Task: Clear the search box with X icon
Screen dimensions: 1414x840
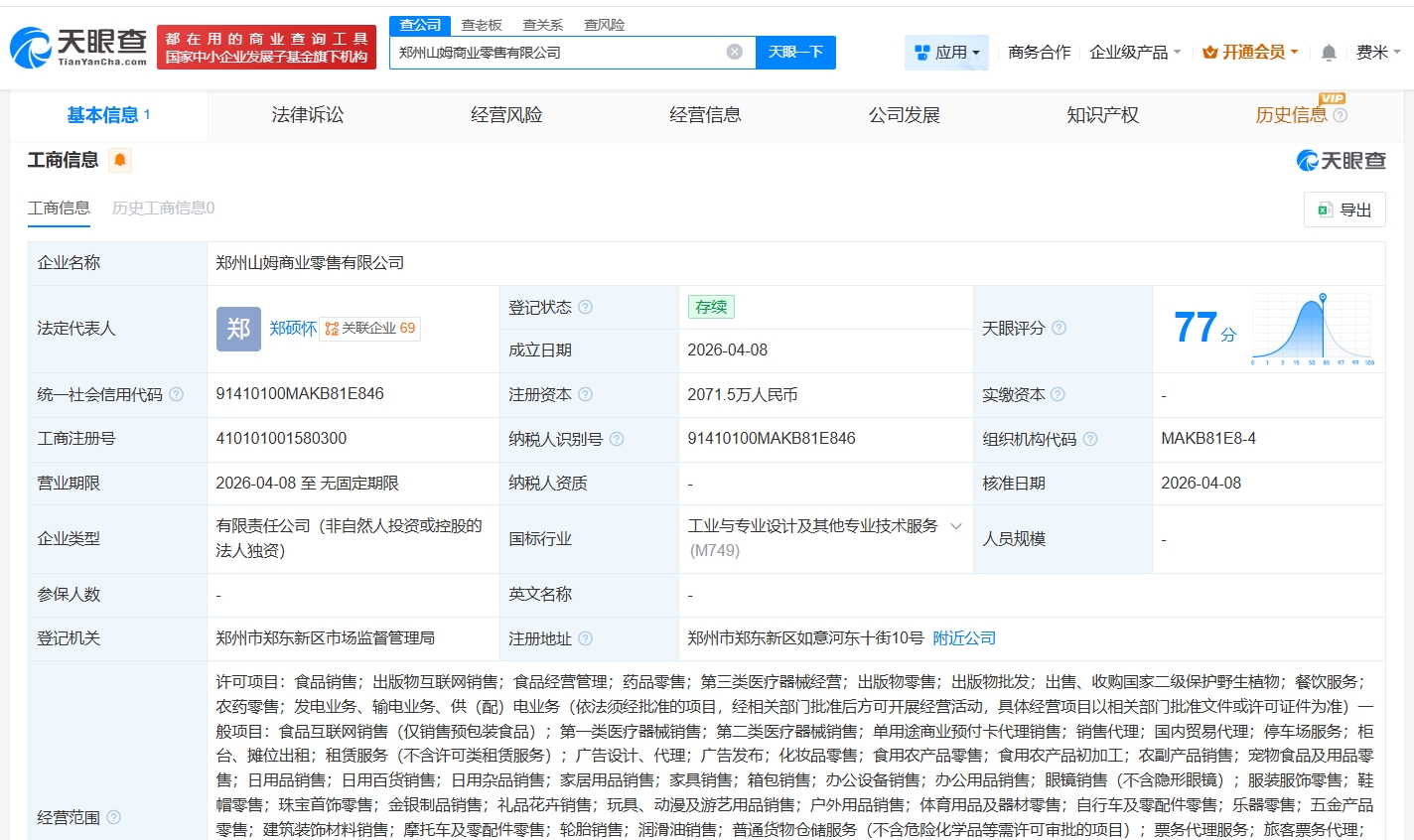Action: pyautogui.click(x=734, y=52)
